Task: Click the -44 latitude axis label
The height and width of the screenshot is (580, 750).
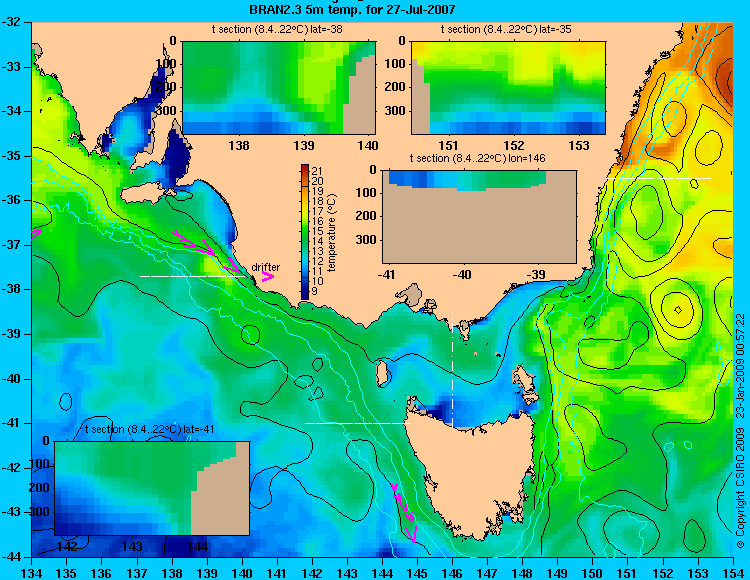Action: click(12, 557)
